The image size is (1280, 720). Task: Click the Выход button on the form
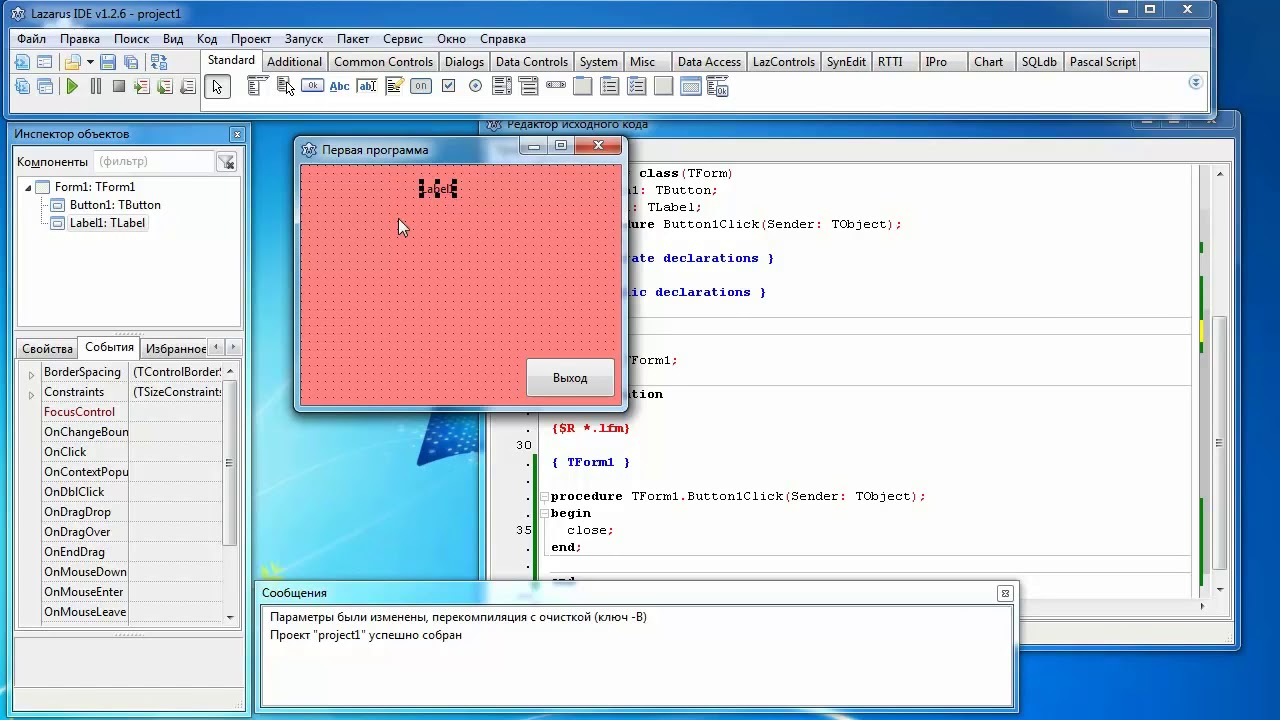(570, 378)
